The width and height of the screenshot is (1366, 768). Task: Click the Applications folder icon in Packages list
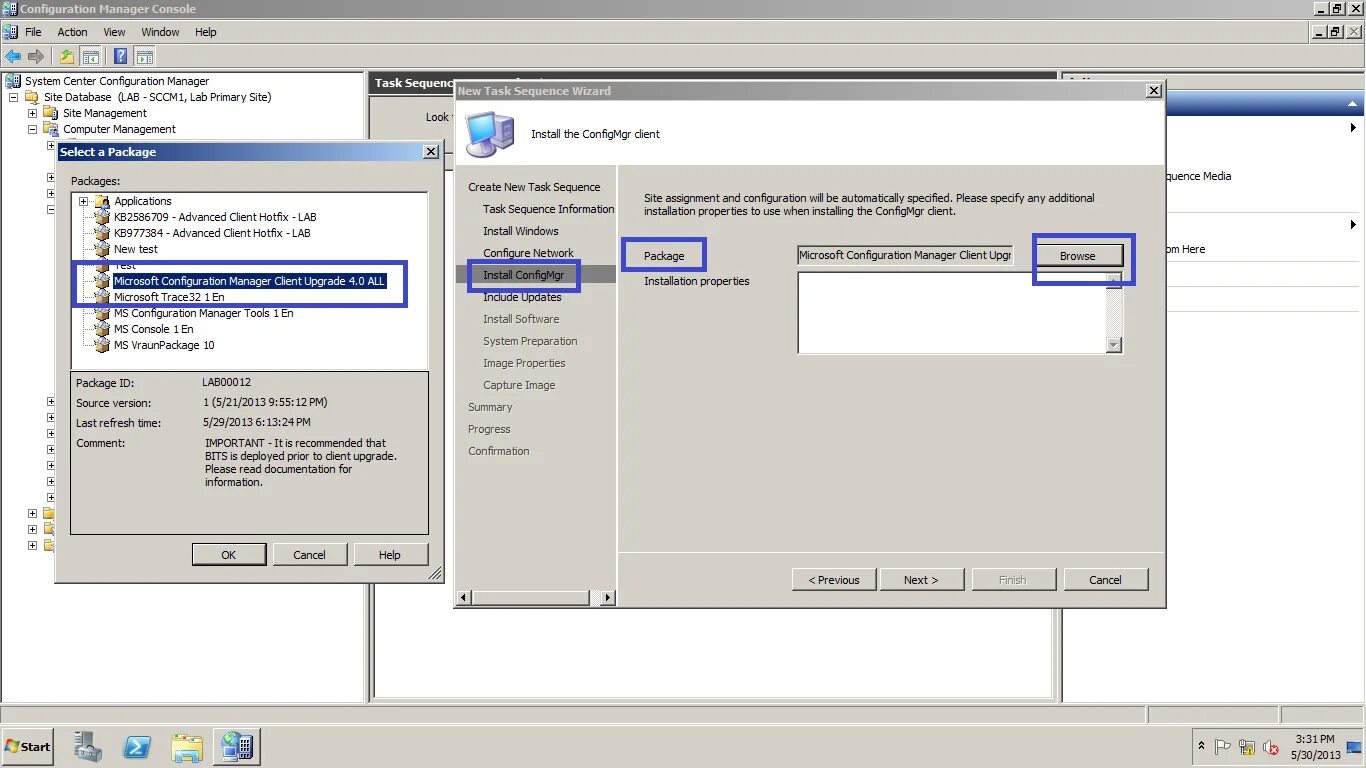point(102,201)
